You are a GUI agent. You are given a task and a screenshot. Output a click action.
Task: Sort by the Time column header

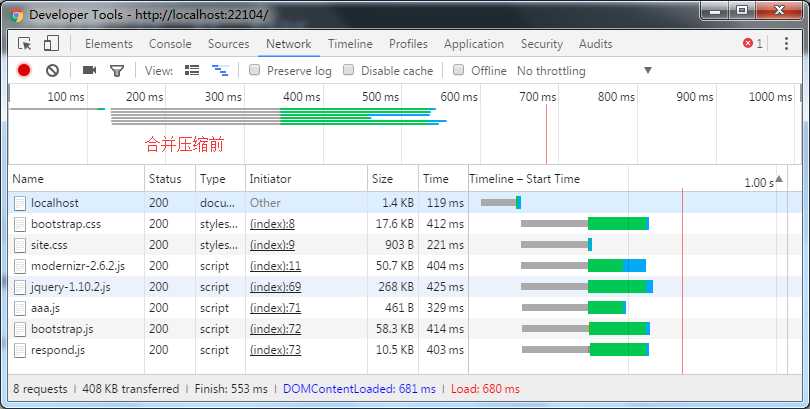(x=443, y=179)
